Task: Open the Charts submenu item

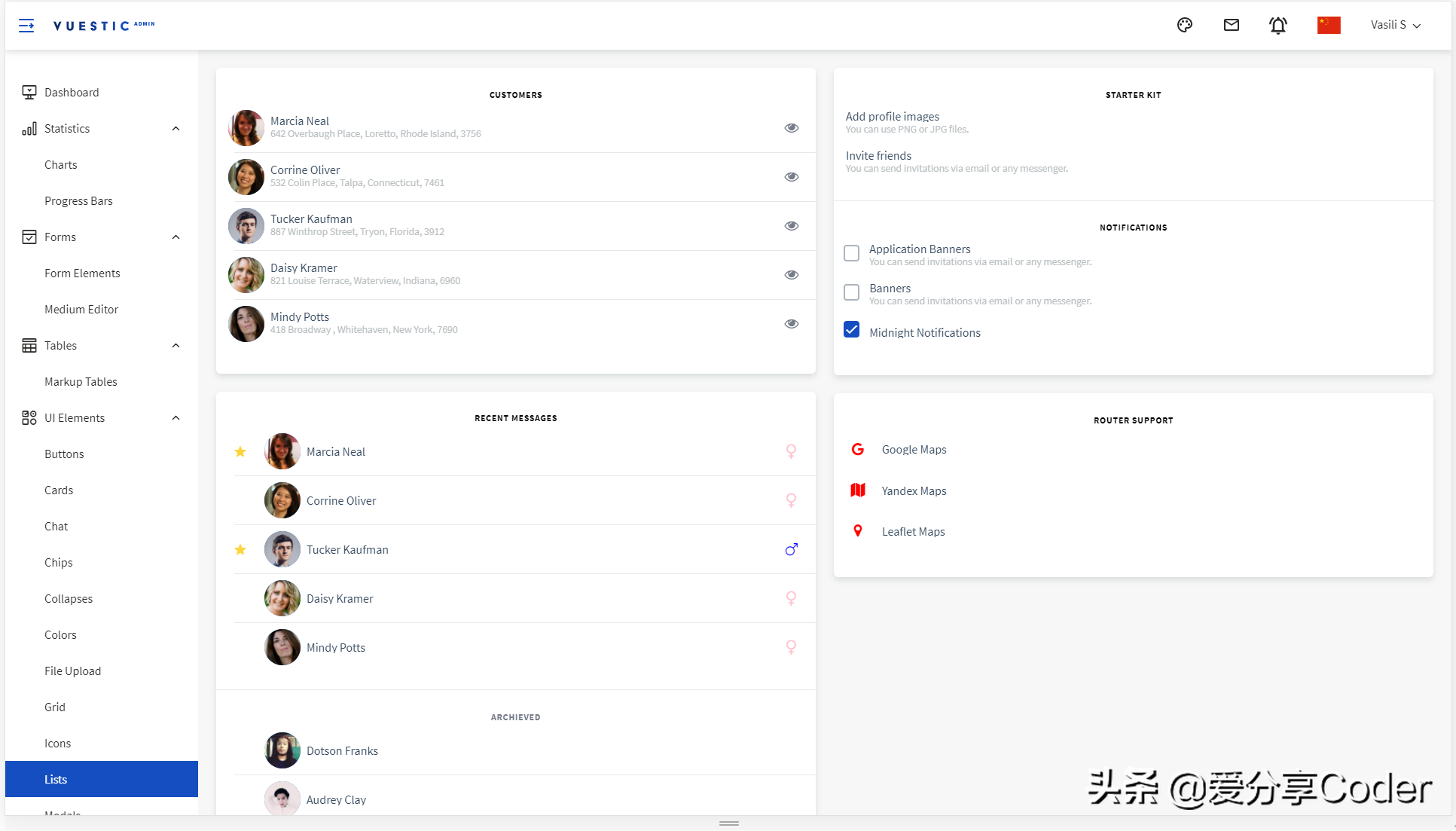Action: [61, 164]
